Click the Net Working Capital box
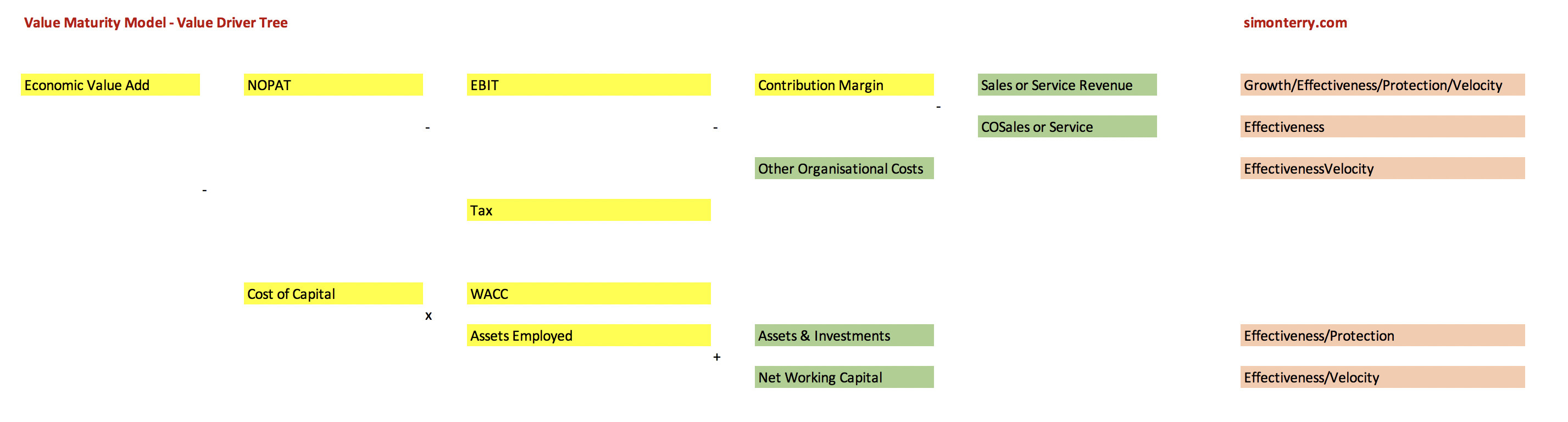 tap(844, 377)
